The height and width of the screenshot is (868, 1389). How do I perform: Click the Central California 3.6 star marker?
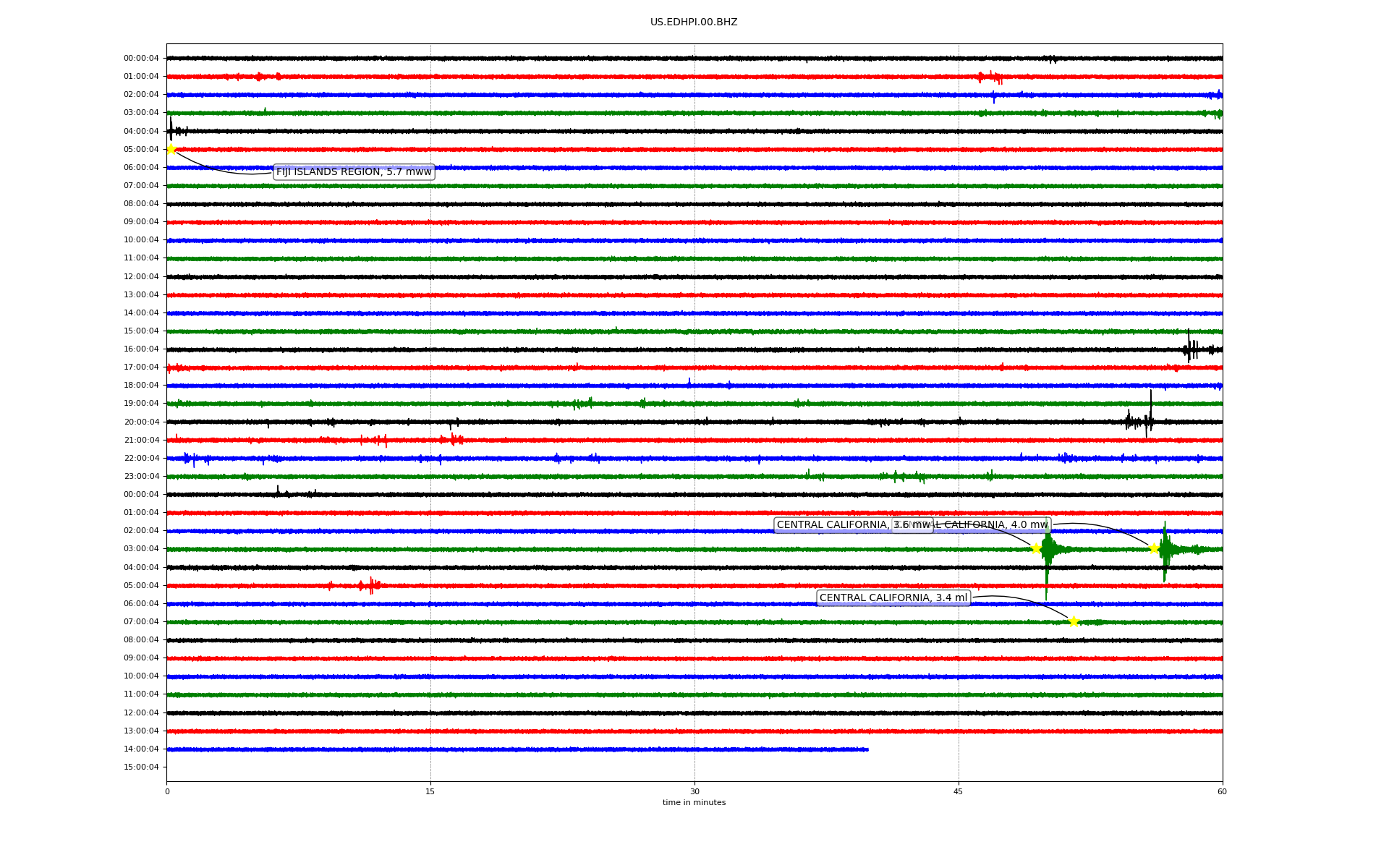1036,548
